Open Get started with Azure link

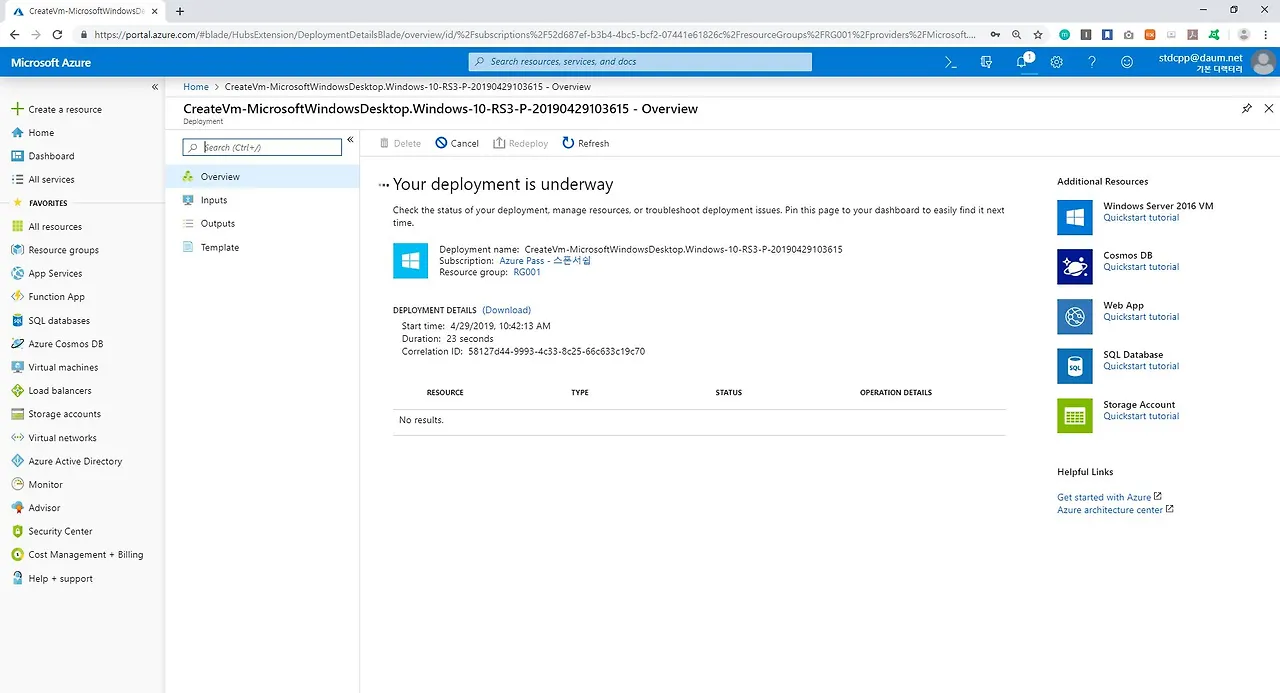tap(1104, 497)
